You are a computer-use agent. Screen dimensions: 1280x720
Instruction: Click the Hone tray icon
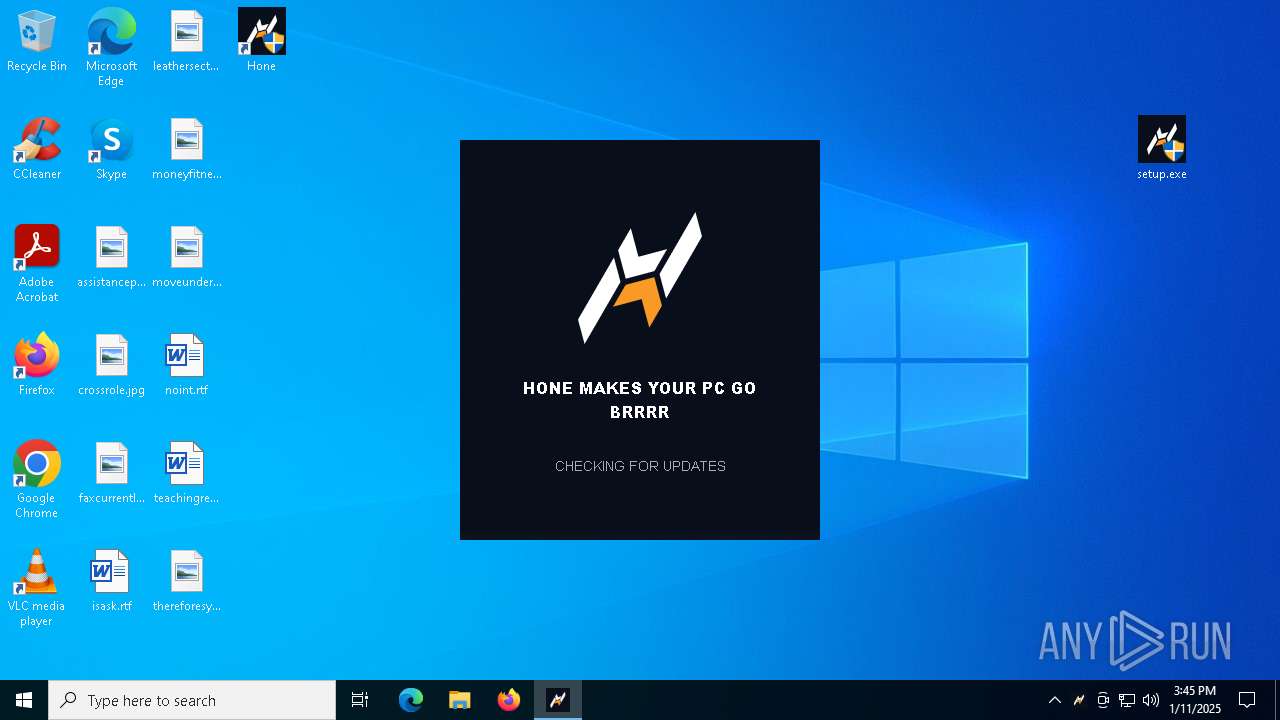[x=1079, y=700]
